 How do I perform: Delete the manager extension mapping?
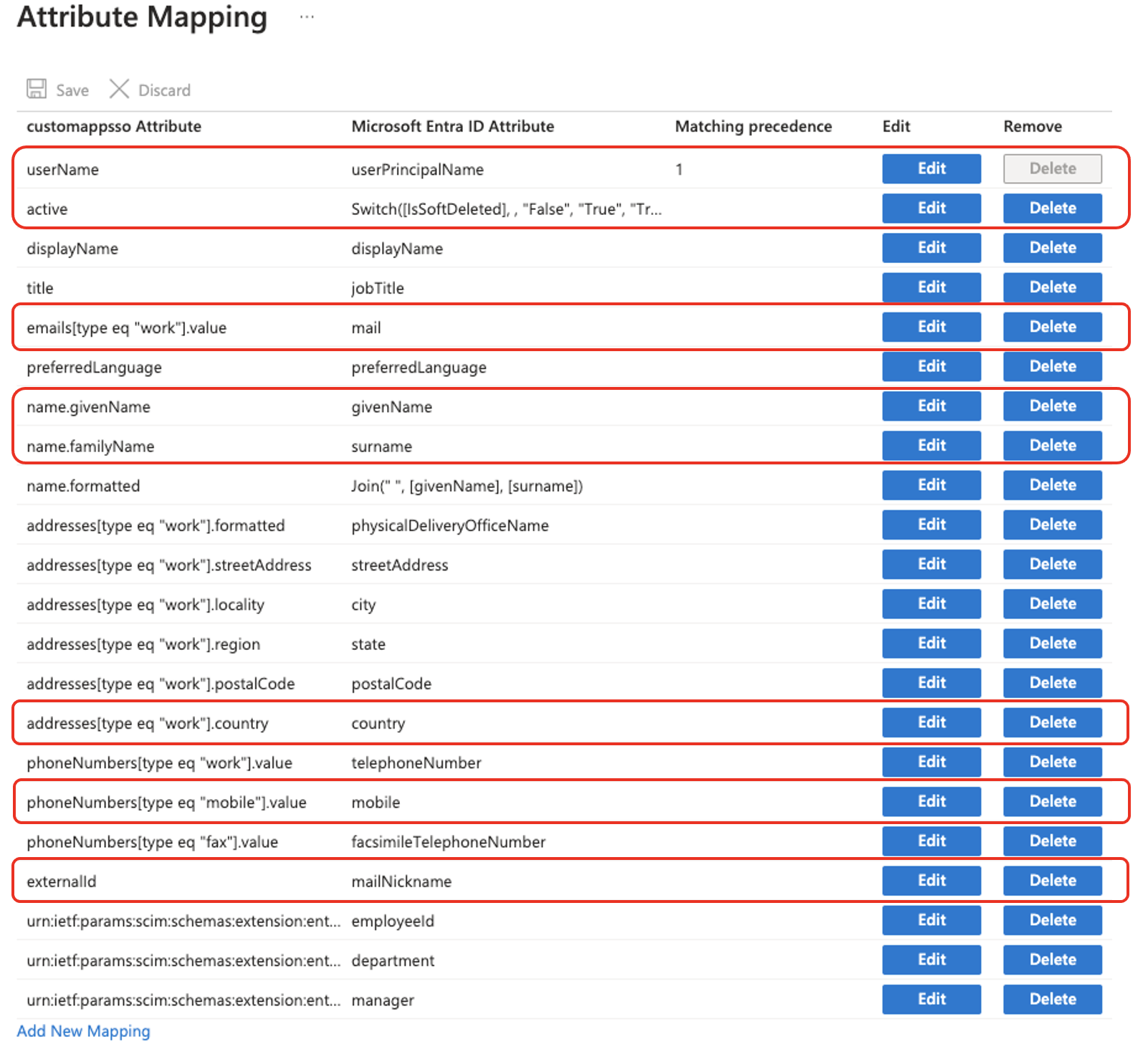1052,999
